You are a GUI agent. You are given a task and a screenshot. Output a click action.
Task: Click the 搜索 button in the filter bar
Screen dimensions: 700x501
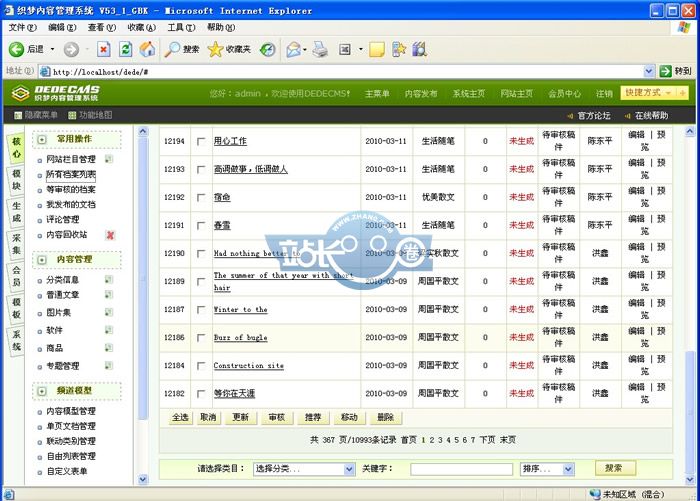(x=615, y=468)
